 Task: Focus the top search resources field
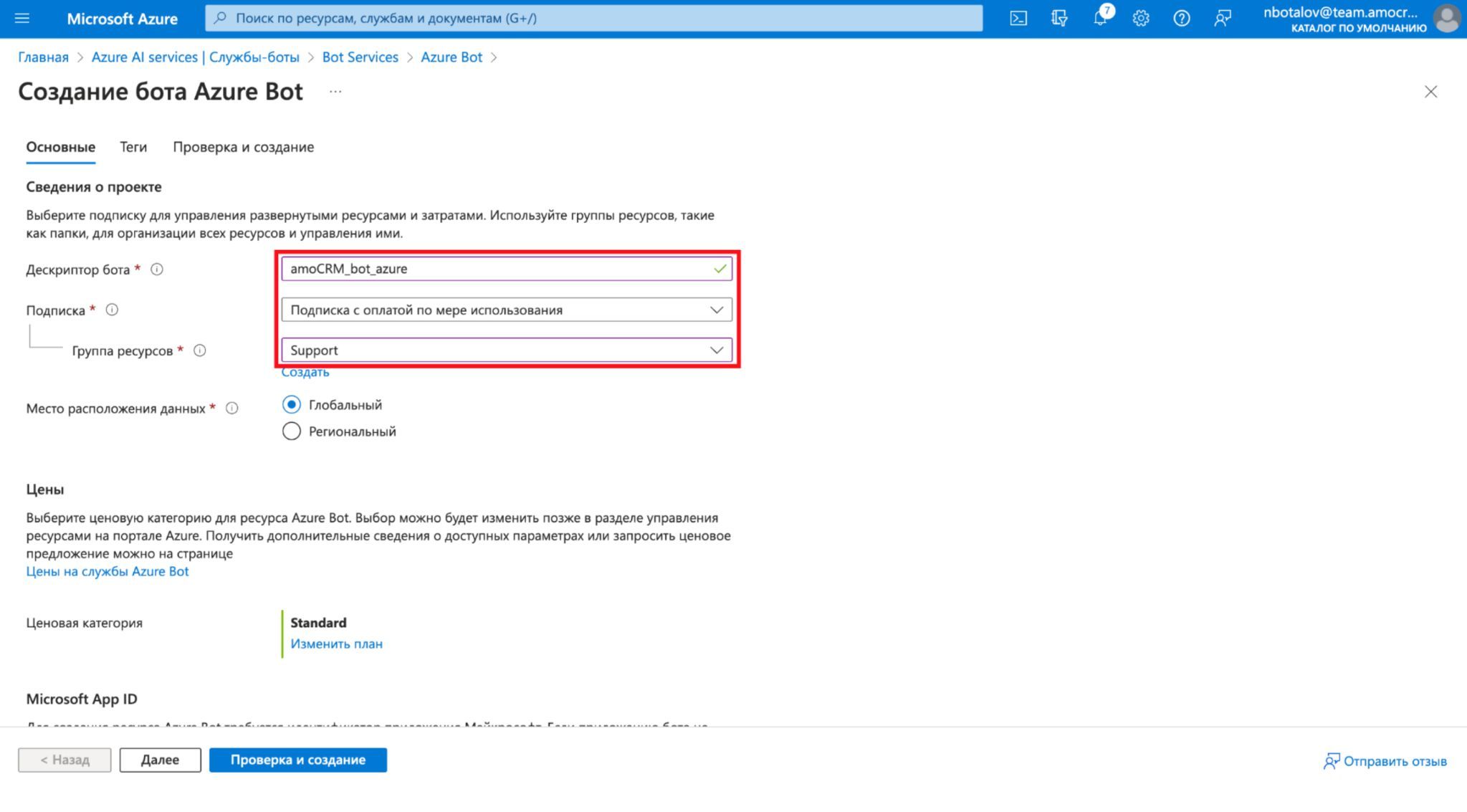pyautogui.click(x=593, y=18)
